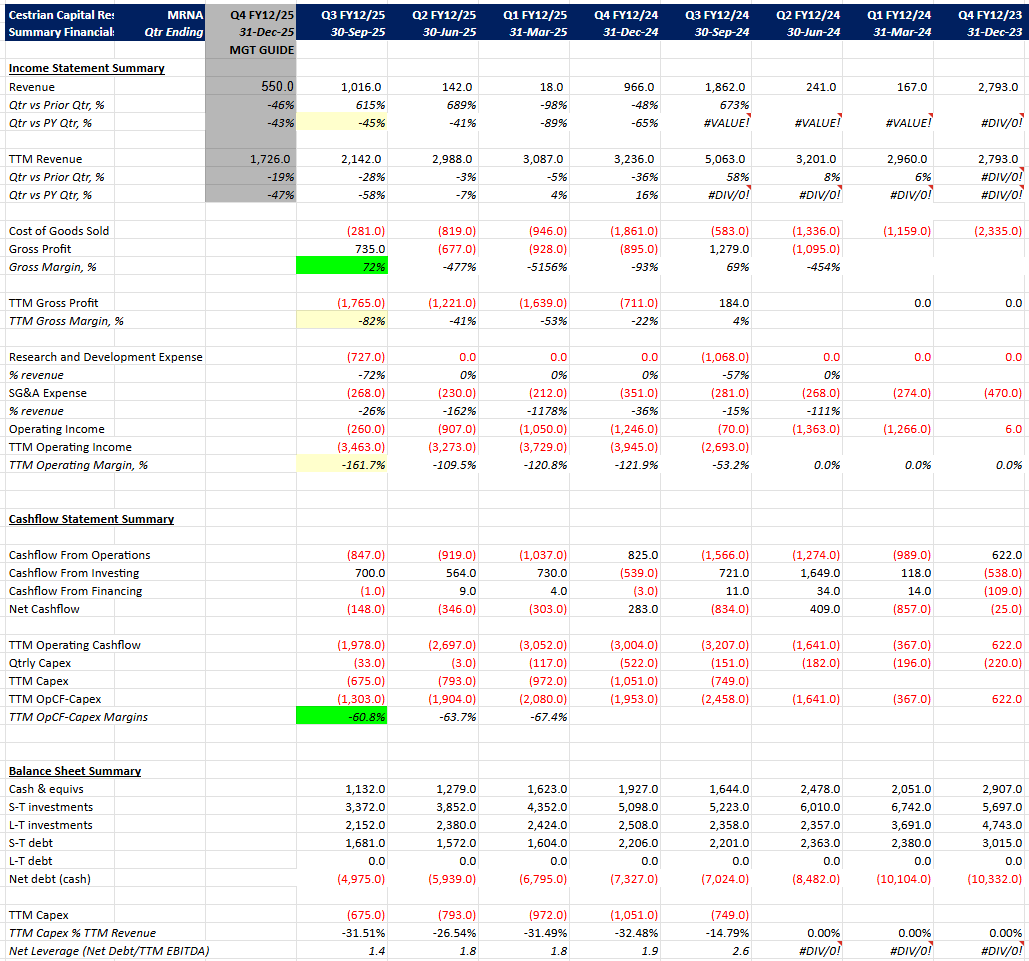
Task: Select the green 72% gross margin cell
Action: 342,267
